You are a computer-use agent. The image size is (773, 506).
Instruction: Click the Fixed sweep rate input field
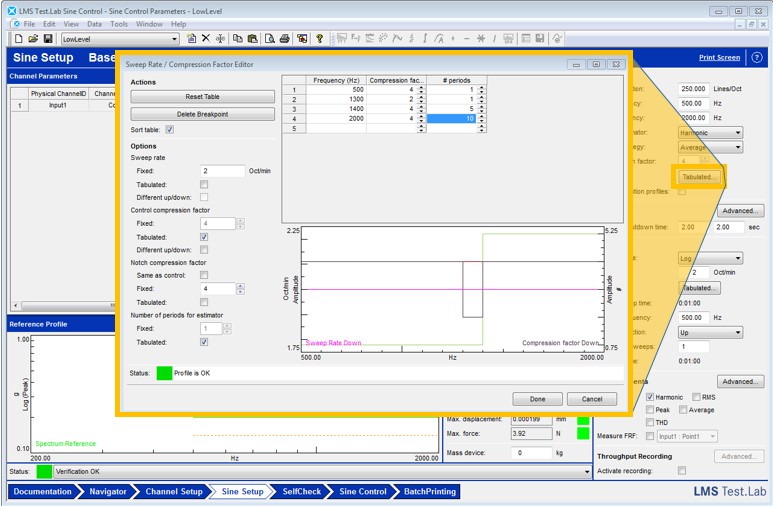(222, 171)
